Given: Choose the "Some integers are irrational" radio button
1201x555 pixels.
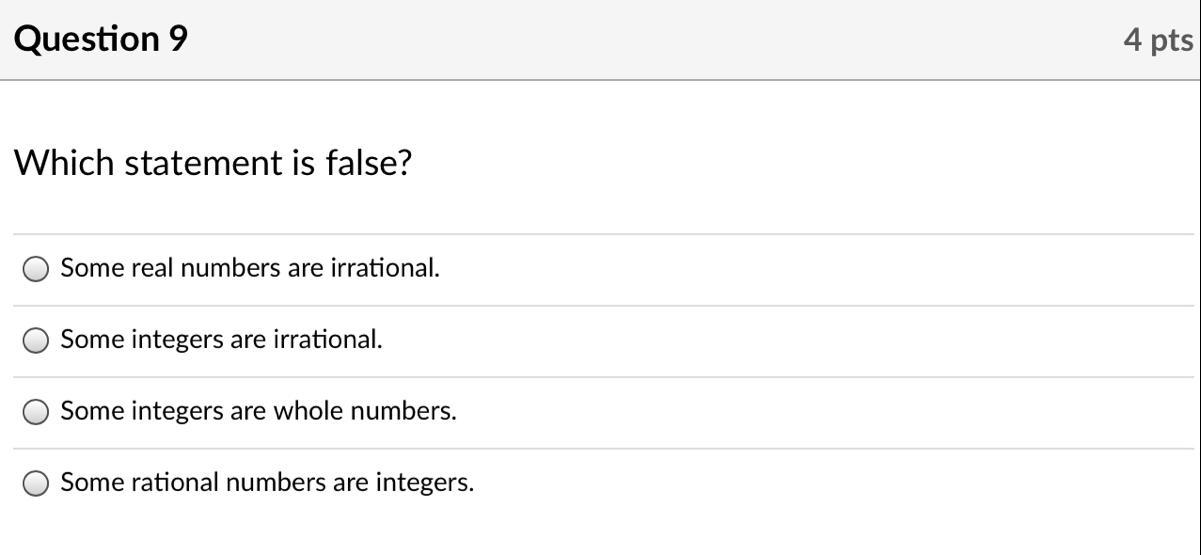Looking at the screenshot, I should [36, 341].
